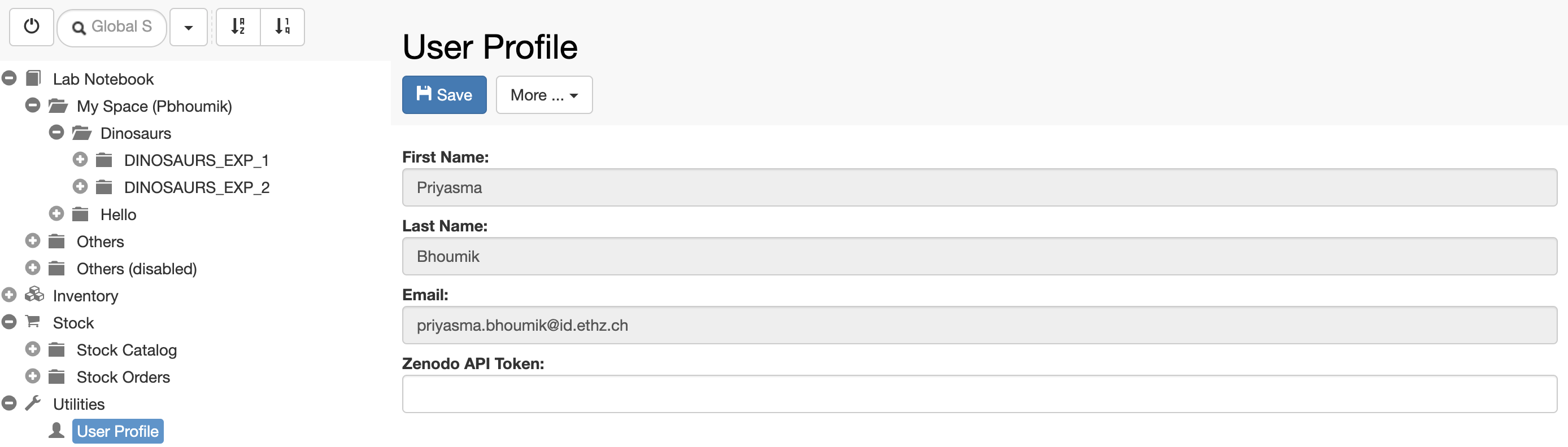
Task: Click the numeric sort 1-9 icon
Action: pyautogui.click(x=282, y=27)
